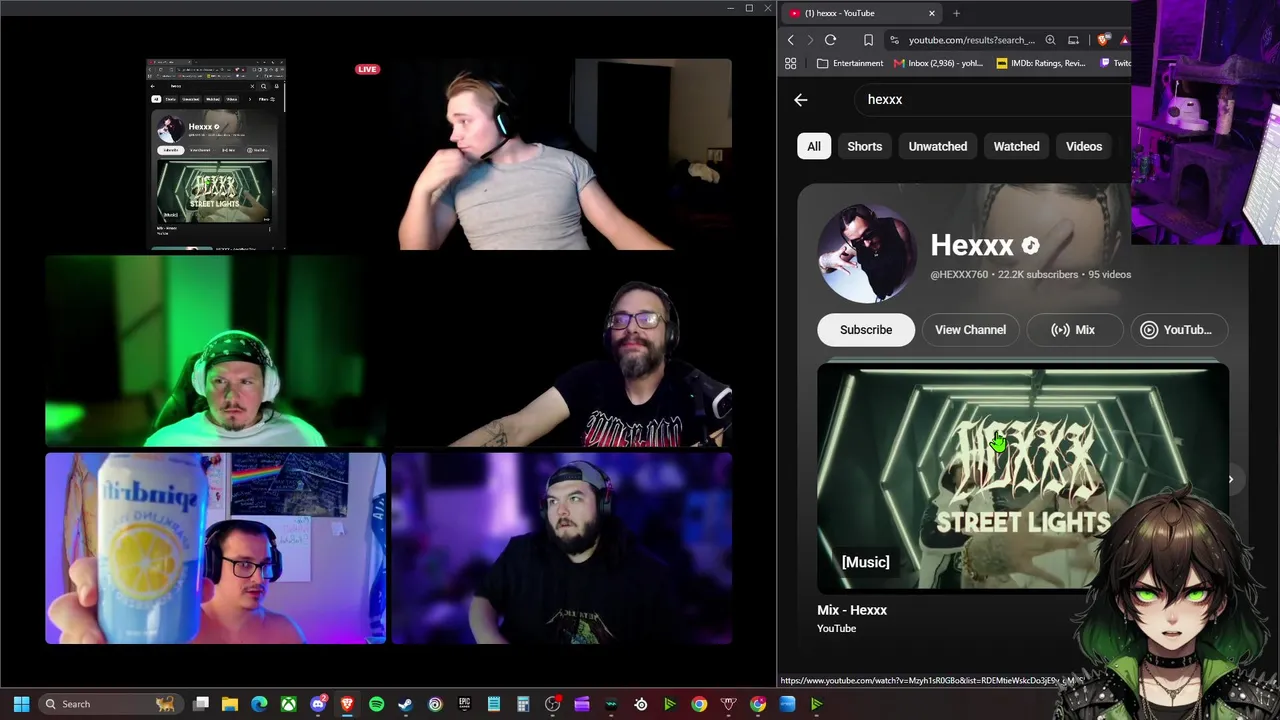Image resolution: width=1280 pixels, height=720 pixels.
Task: Open the Windows Start menu
Action: pyautogui.click(x=21, y=704)
